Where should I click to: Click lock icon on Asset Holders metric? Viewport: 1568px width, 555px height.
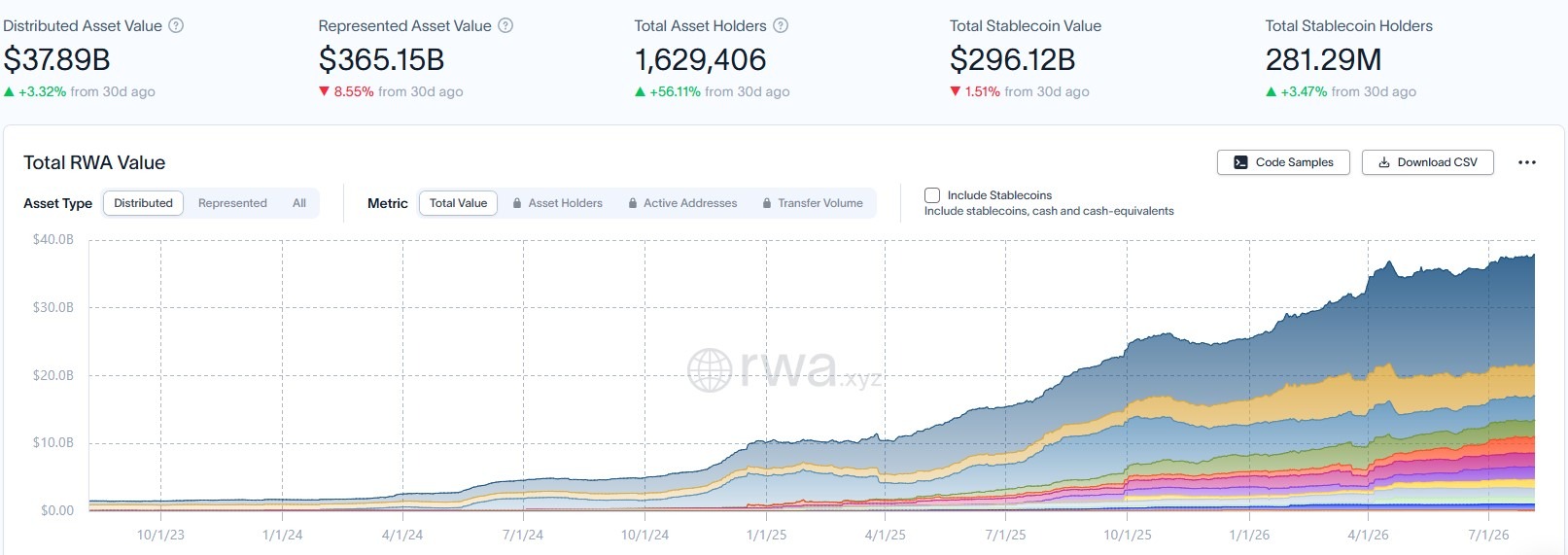click(517, 203)
